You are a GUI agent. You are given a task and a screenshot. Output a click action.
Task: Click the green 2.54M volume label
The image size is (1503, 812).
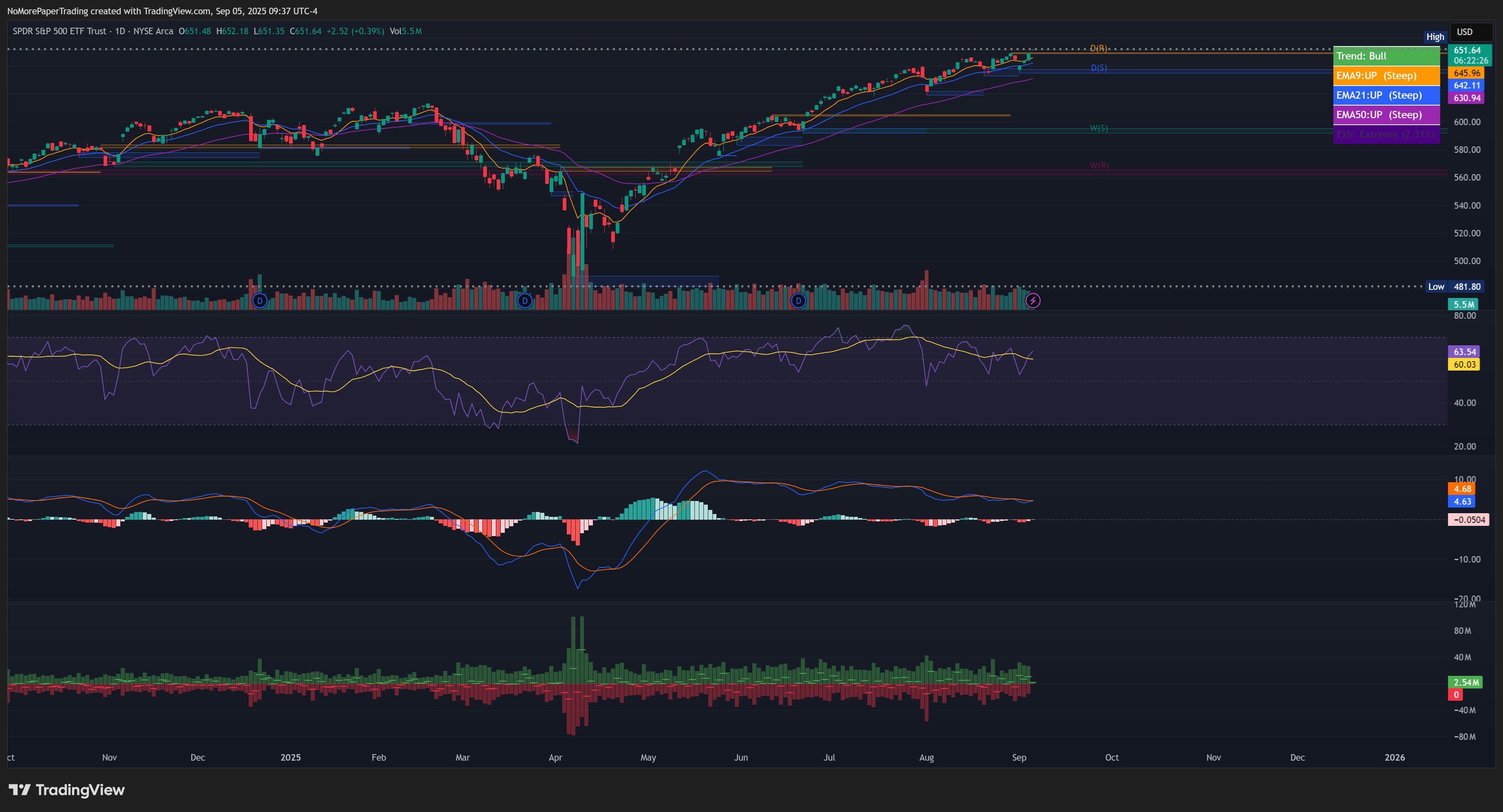click(x=1465, y=682)
